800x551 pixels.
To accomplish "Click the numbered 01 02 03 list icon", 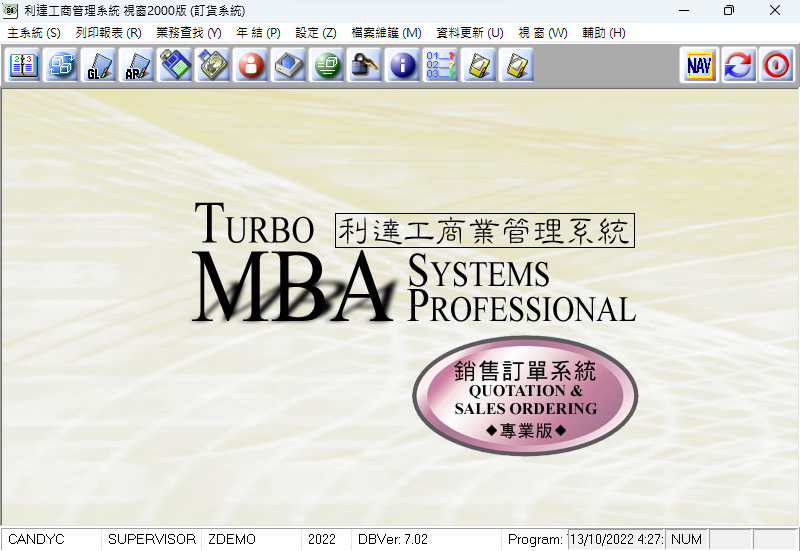I will pyautogui.click(x=440, y=65).
